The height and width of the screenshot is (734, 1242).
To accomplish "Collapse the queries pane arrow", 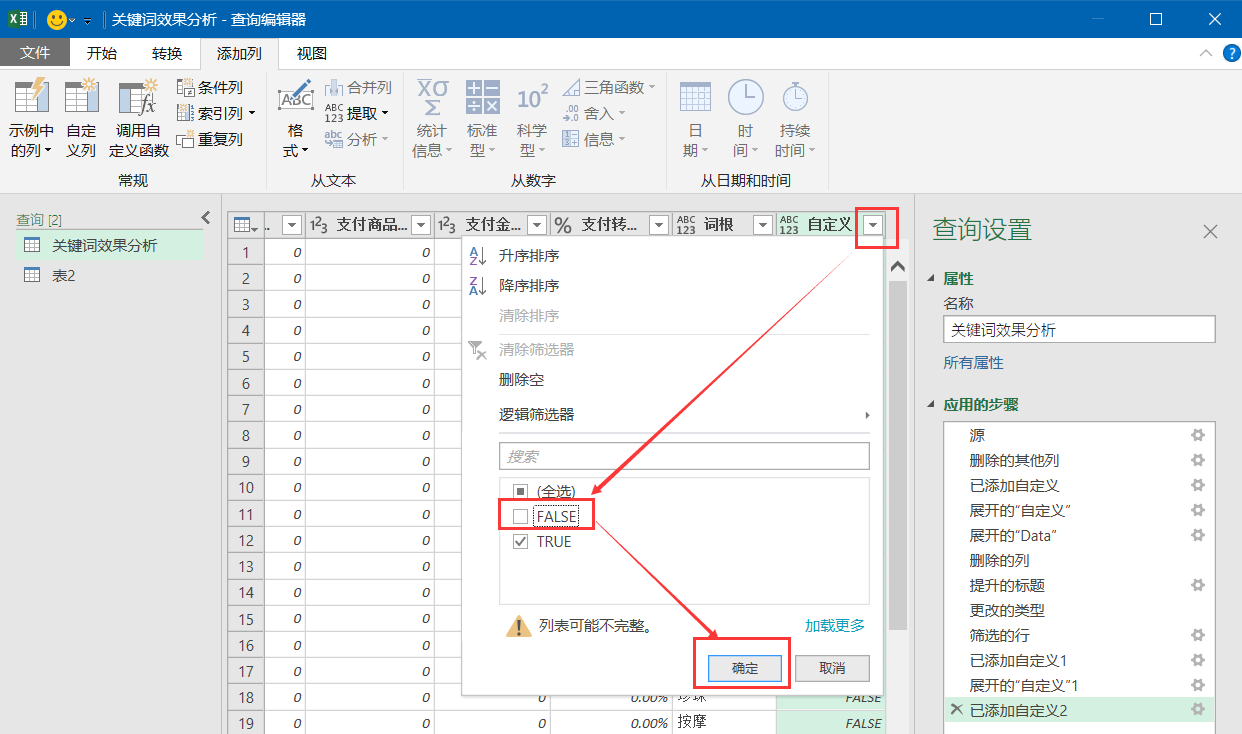I will [x=206, y=217].
